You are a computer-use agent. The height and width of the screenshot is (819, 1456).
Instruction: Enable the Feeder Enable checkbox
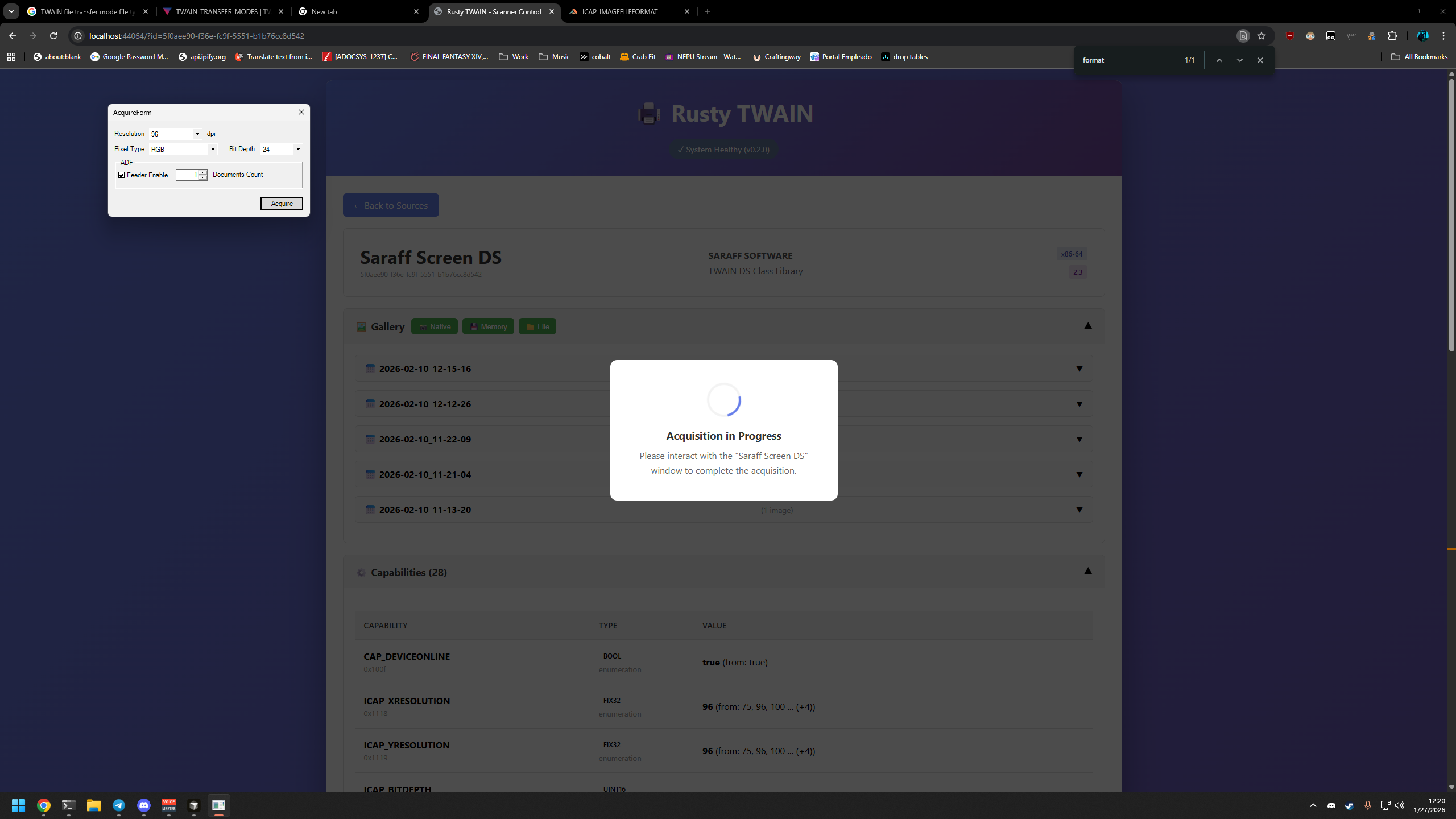(x=122, y=175)
